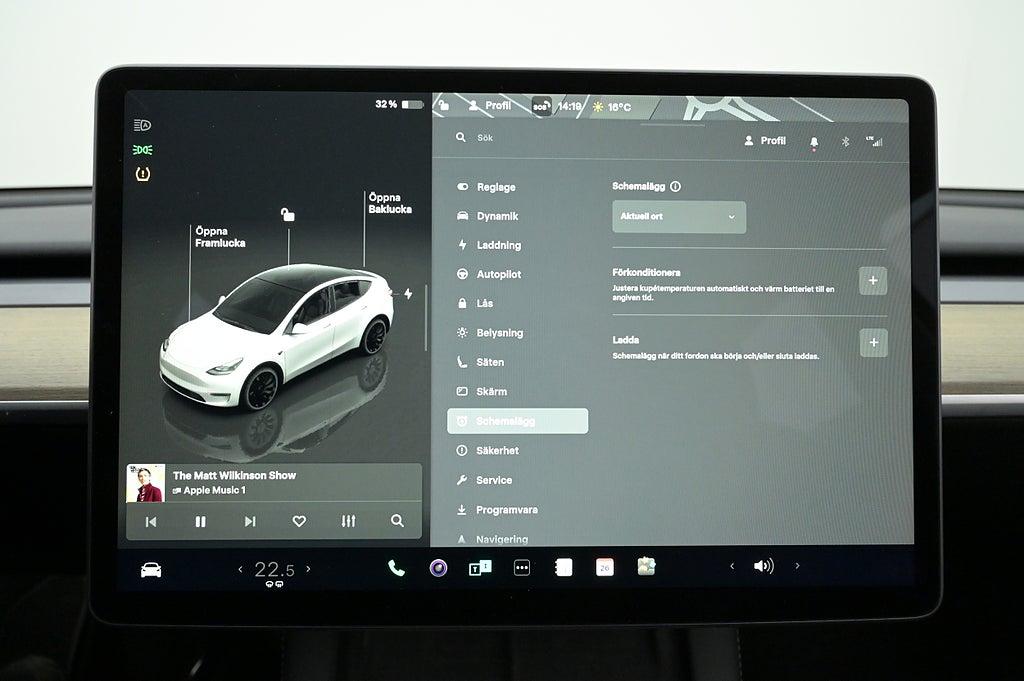Tap the car controls icon
The width and height of the screenshot is (1024, 681).
pyautogui.click(x=151, y=570)
